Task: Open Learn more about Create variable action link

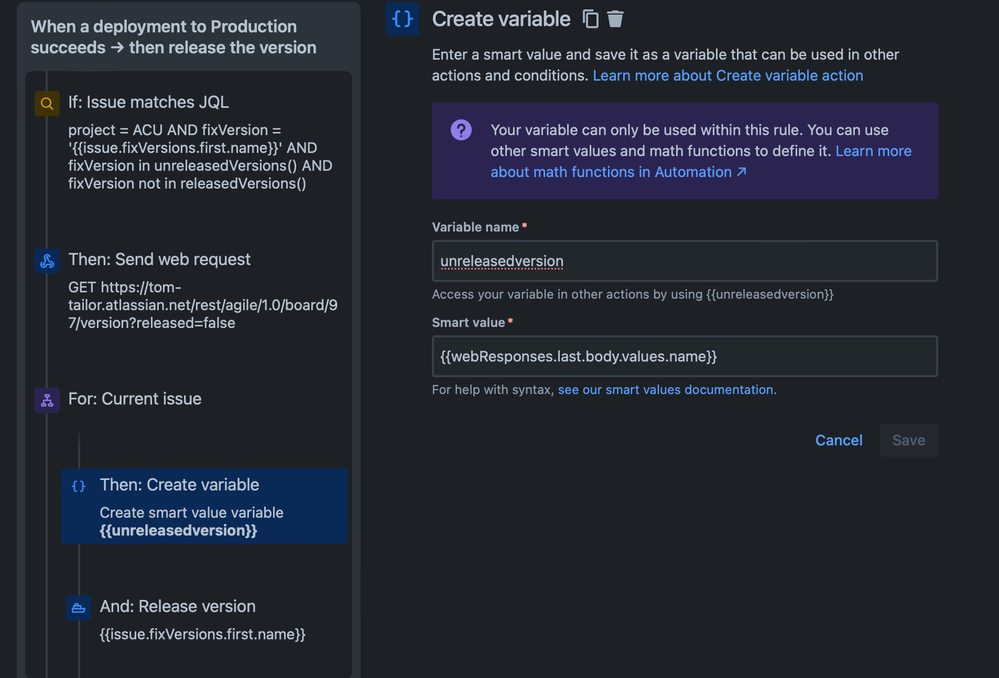Action: pos(728,76)
